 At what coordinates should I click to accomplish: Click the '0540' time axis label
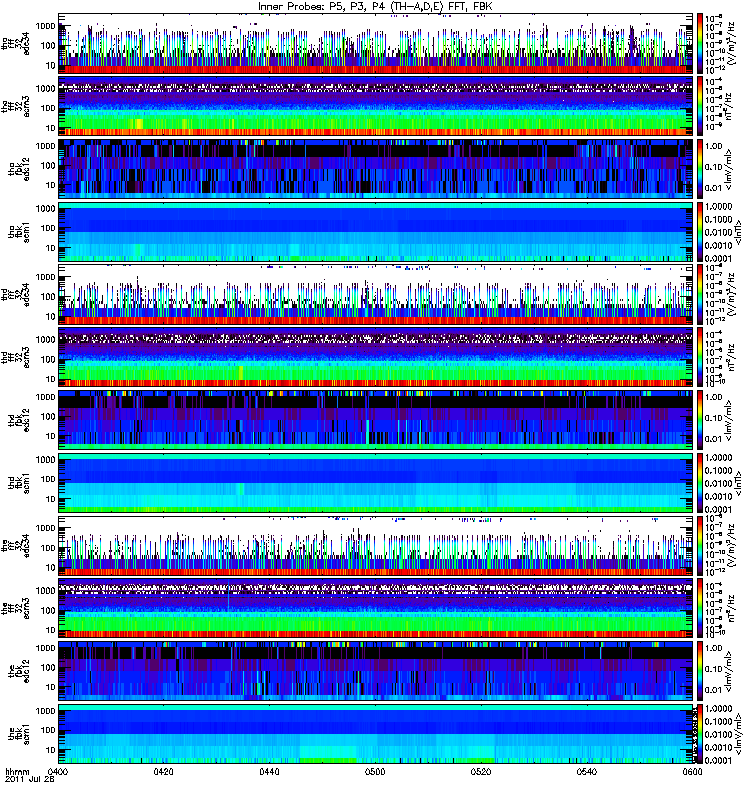(586, 771)
